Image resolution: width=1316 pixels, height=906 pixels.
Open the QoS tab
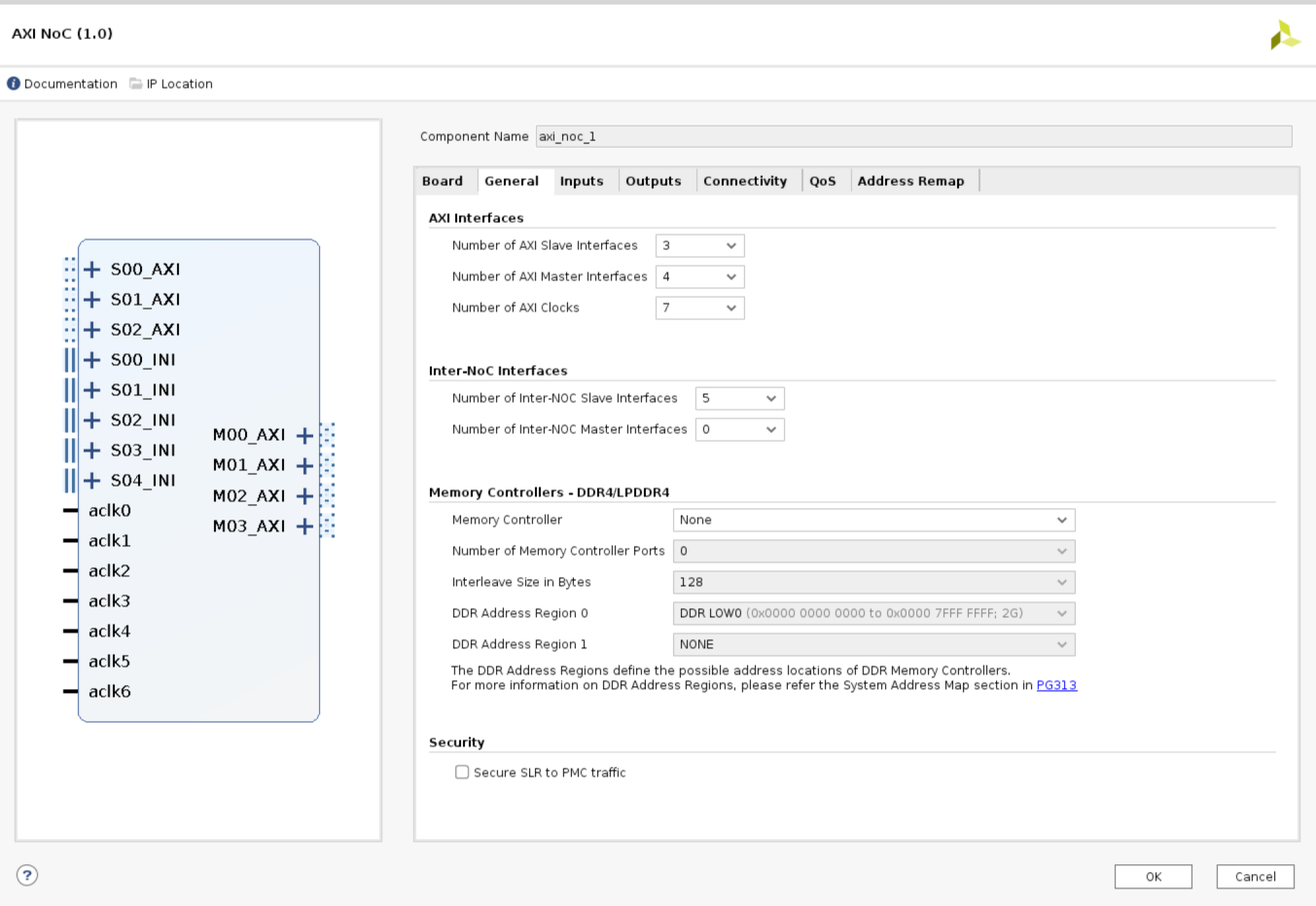(x=822, y=181)
